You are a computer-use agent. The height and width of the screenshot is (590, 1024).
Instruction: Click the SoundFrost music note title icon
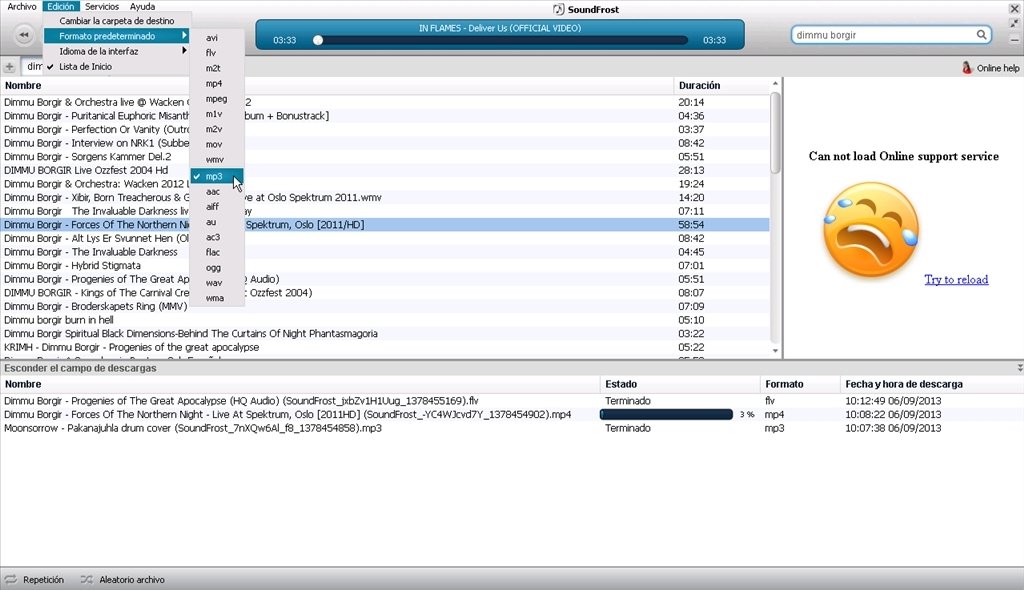[558, 9]
